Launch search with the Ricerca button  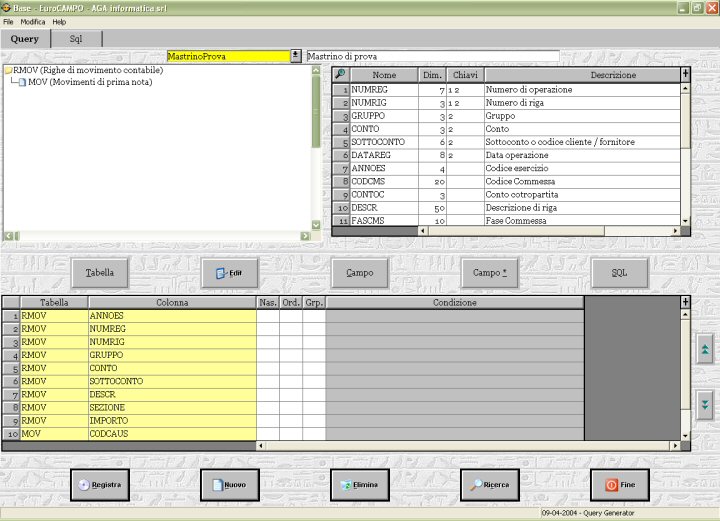(x=489, y=485)
